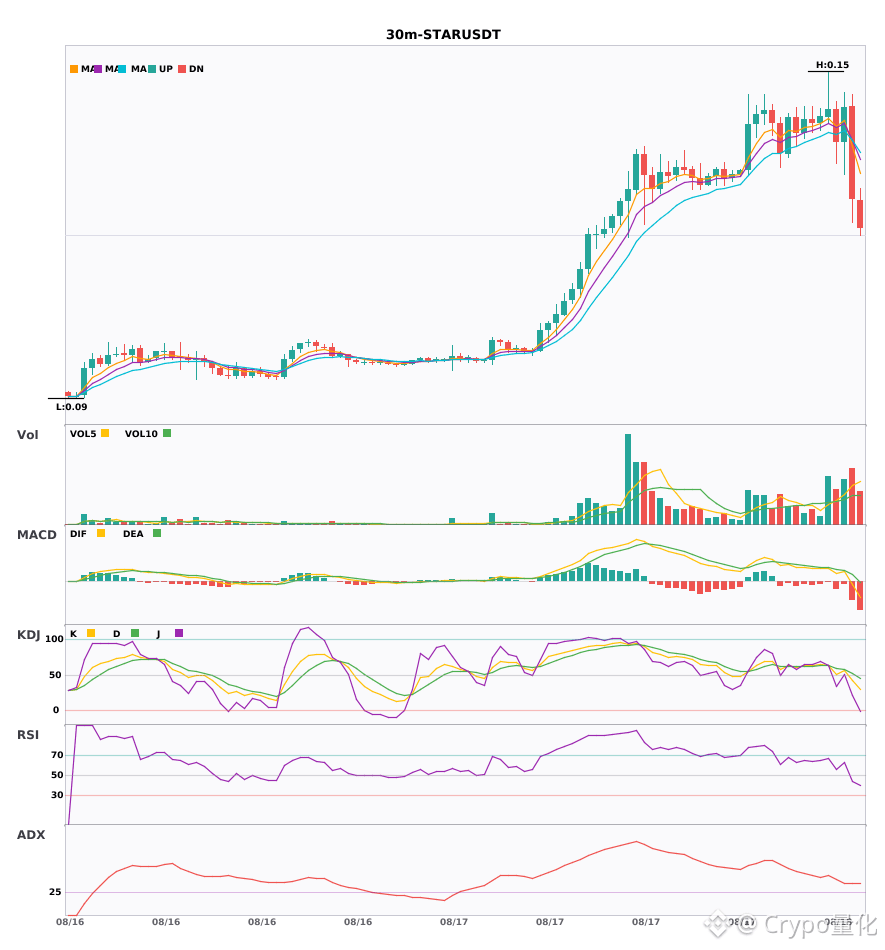Click the 25 axis value in ADX
The width and height of the screenshot is (885, 950).
click(55, 892)
